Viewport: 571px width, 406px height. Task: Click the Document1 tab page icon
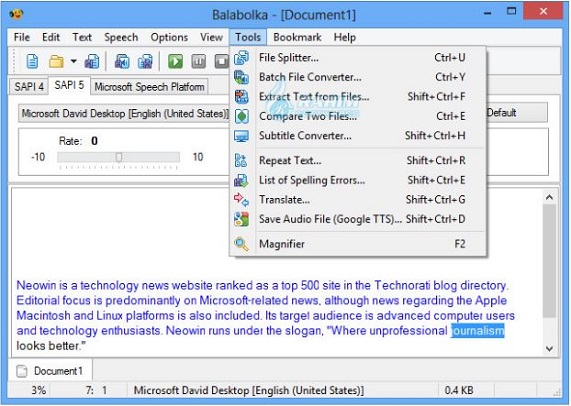(22, 371)
